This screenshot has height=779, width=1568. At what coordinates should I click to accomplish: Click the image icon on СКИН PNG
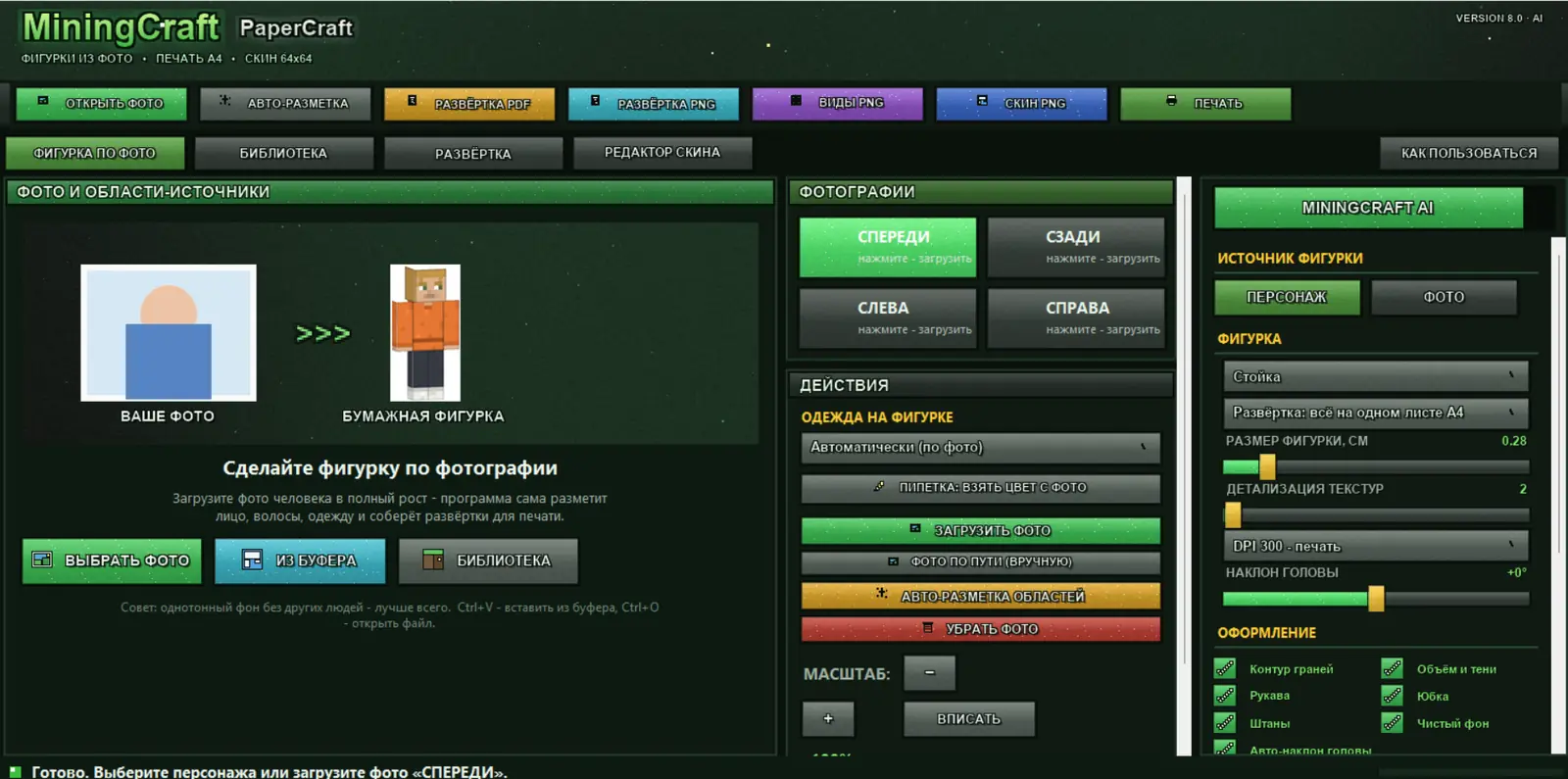(x=982, y=101)
